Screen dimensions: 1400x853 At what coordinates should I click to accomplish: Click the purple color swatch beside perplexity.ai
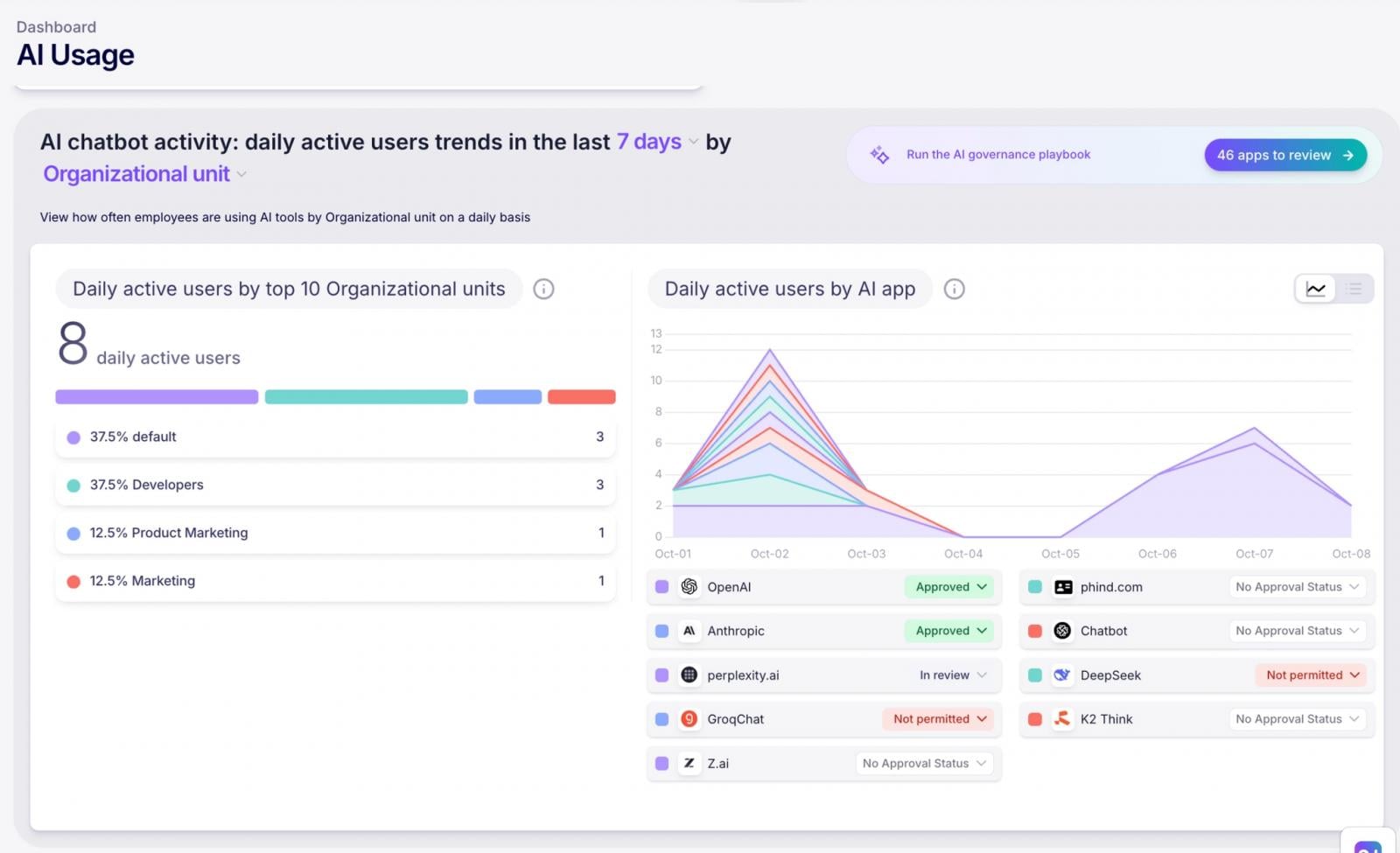coord(662,675)
